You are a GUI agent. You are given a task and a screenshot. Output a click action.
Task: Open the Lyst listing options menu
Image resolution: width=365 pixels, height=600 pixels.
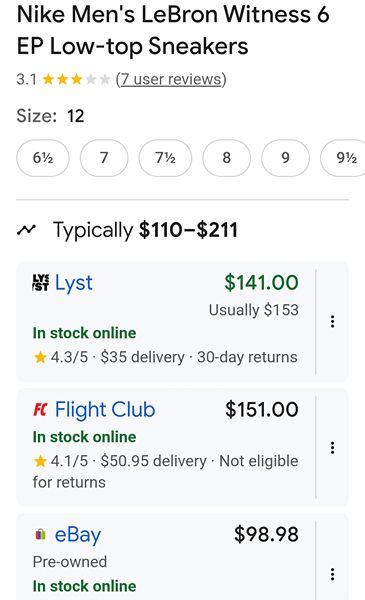tap(332, 321)
